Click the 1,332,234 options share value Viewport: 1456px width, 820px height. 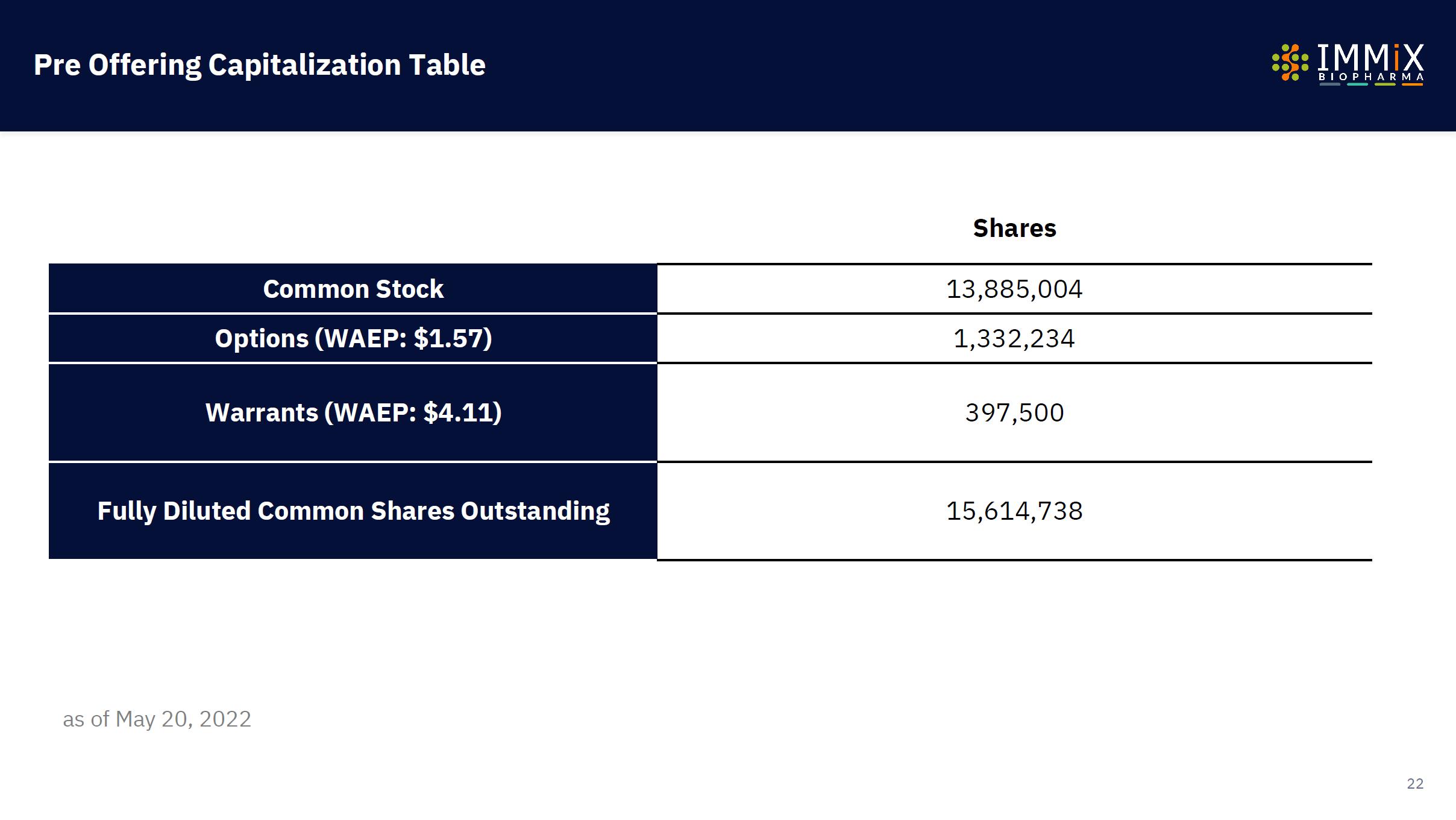click(x=1014, y=339)
